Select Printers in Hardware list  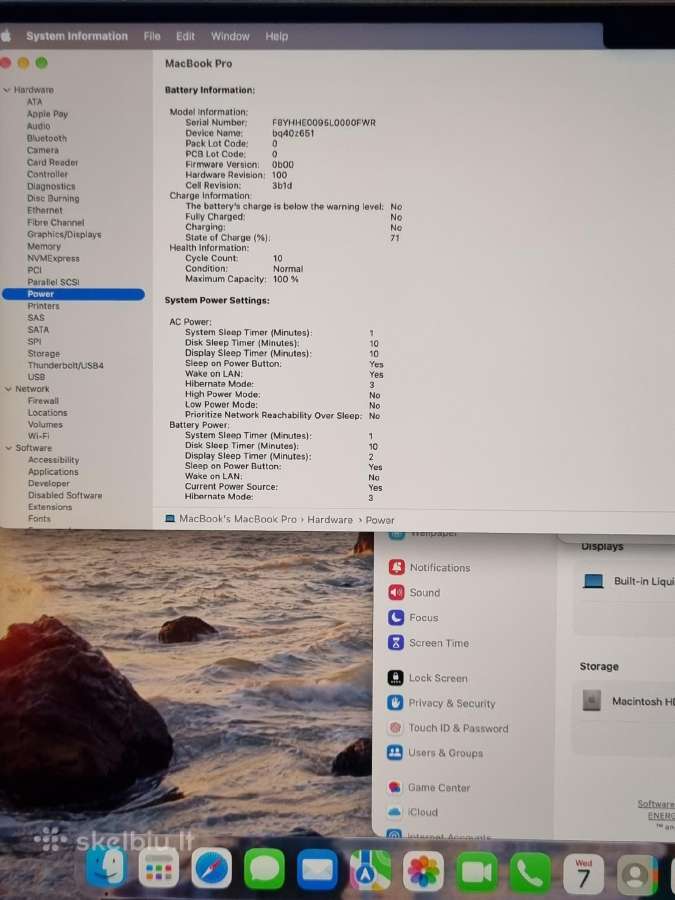(44, 306)
